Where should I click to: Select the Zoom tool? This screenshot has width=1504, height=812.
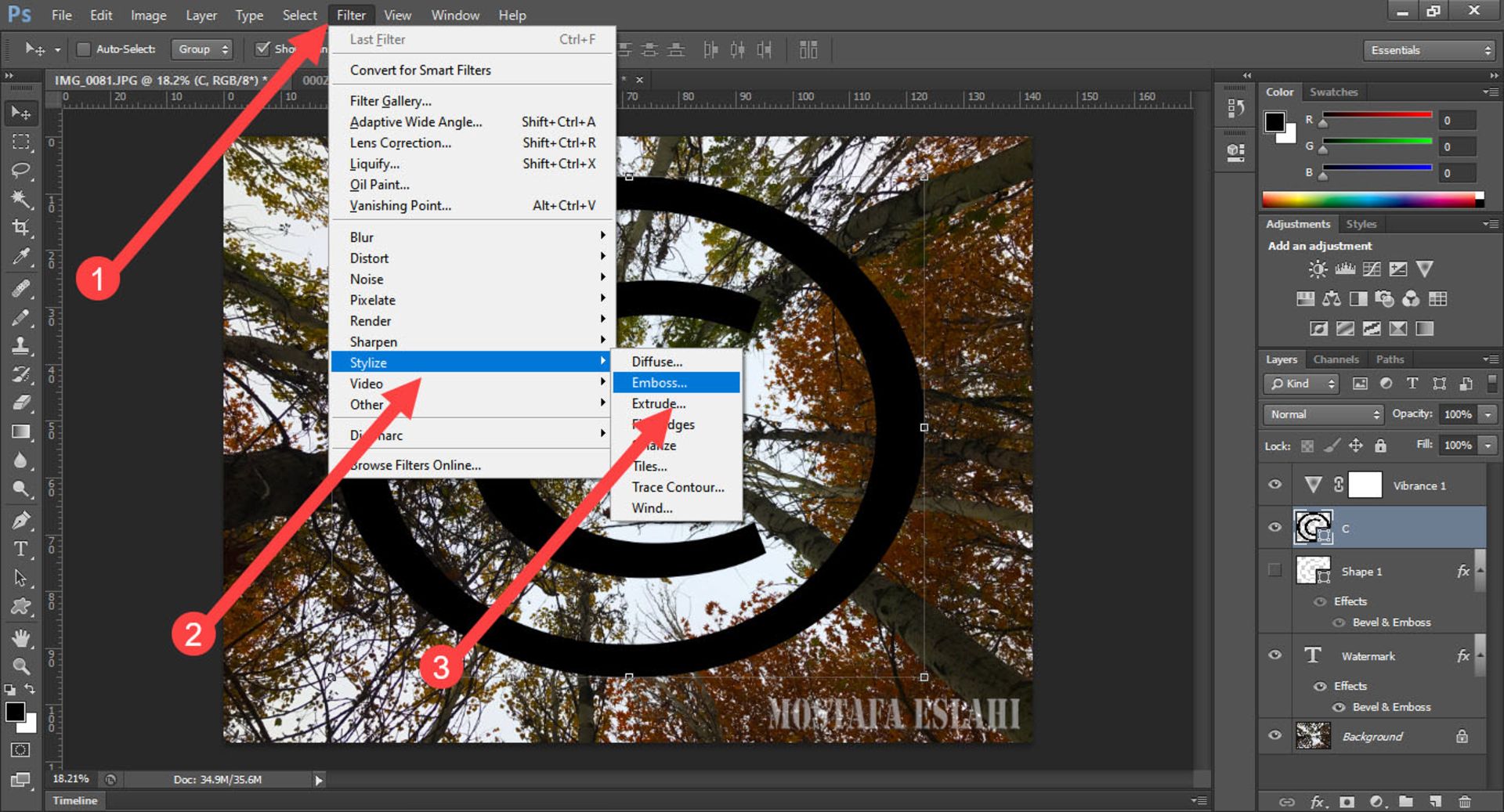[x=20, y=666]
